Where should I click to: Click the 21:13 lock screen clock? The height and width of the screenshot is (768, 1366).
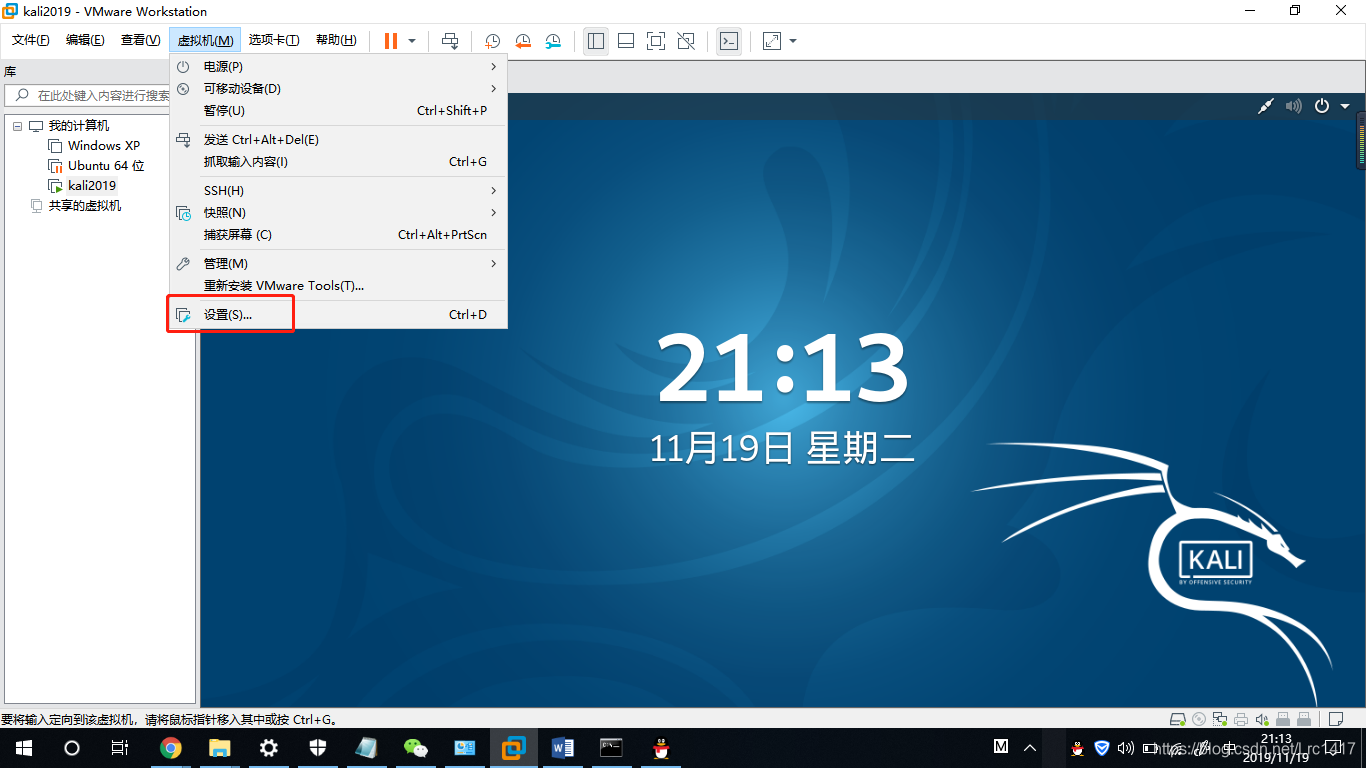pyautogui.click(x=783, y=368)
